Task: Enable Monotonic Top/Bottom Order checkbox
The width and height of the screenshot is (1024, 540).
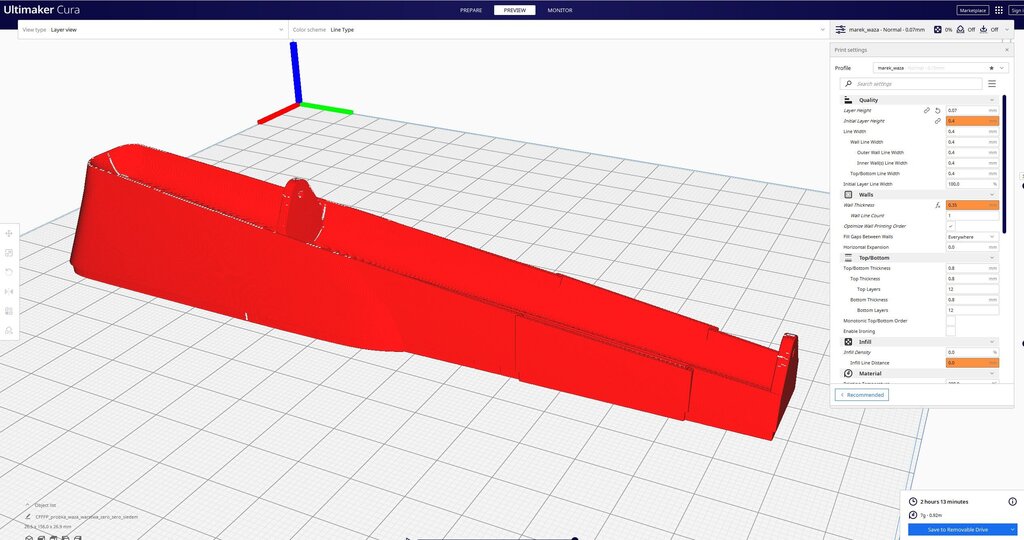Action: (x=950, y=321)
